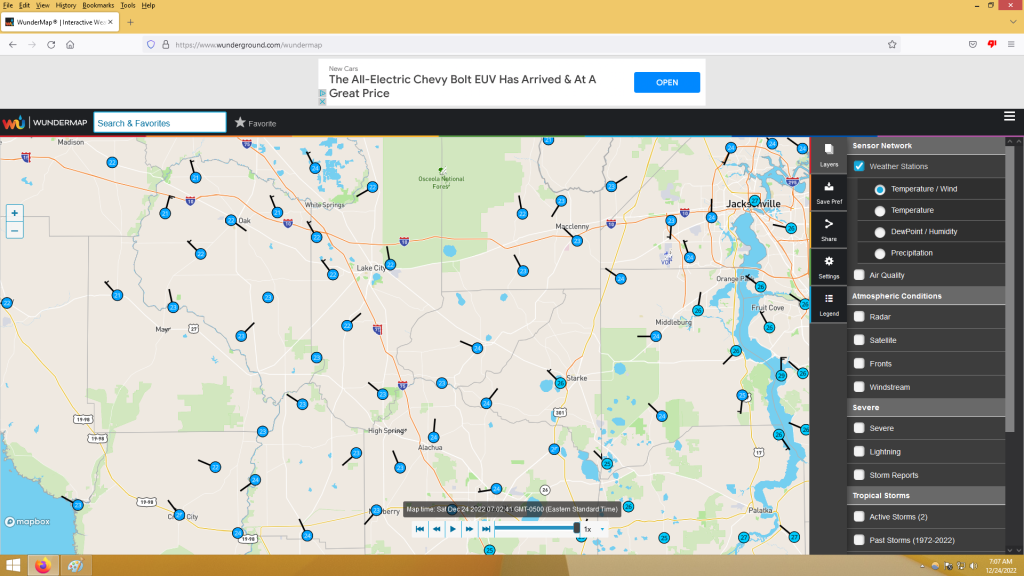The height and width of the screenshot is (576, 1024).
Task: Zoom in on the map
Action: (14, 213)
